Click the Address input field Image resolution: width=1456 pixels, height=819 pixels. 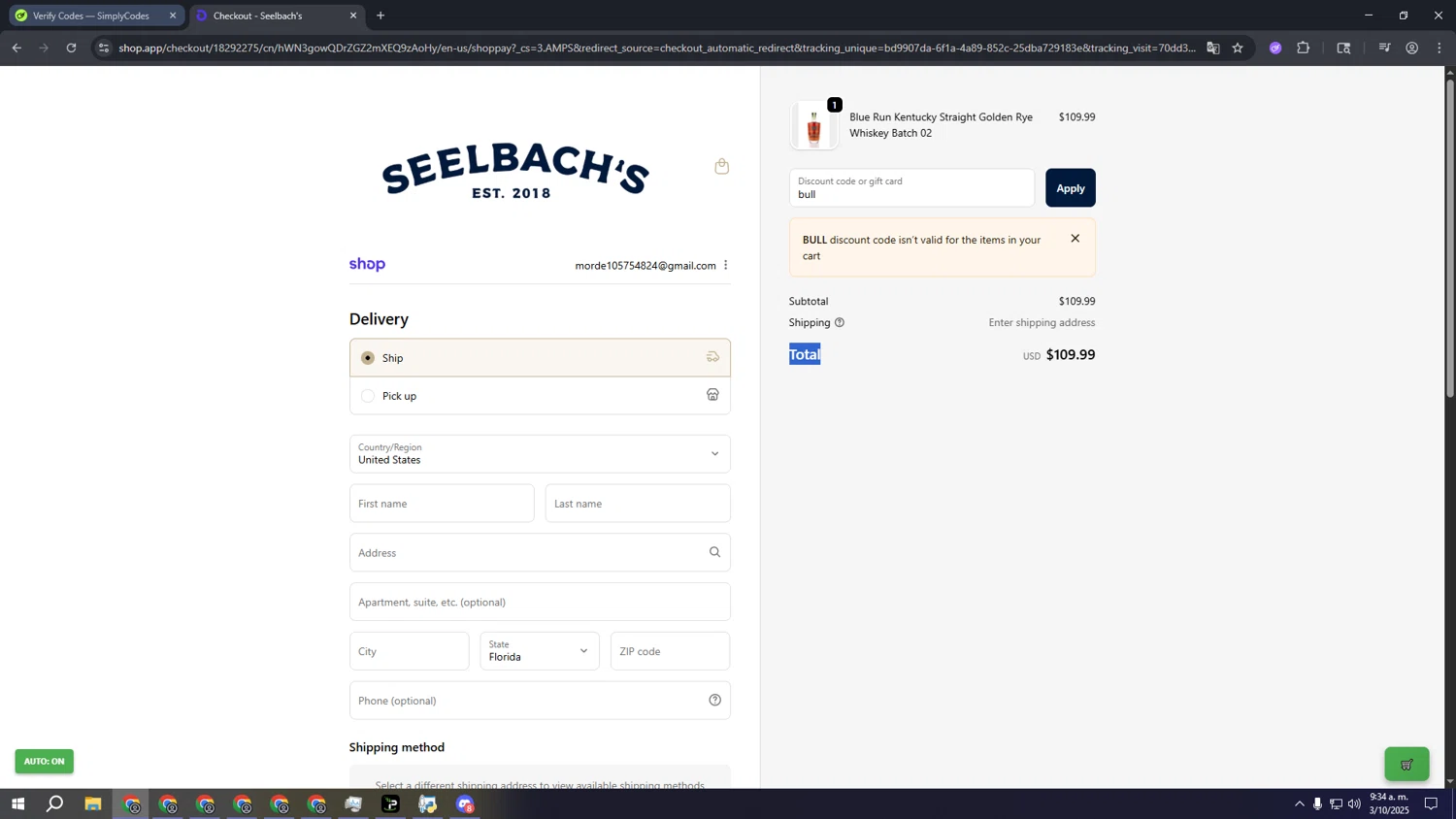click(x=540, y=552)
